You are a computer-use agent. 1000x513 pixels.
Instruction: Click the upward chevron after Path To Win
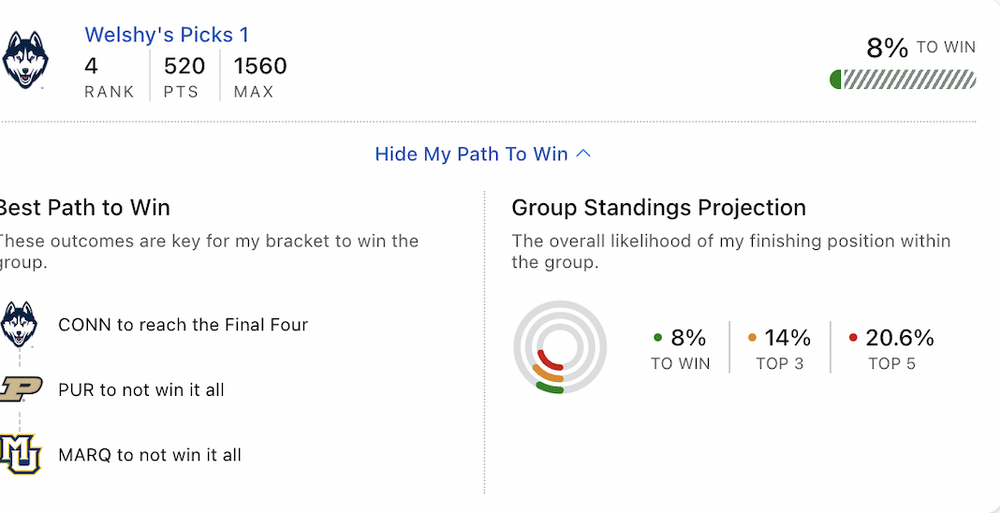584,154
